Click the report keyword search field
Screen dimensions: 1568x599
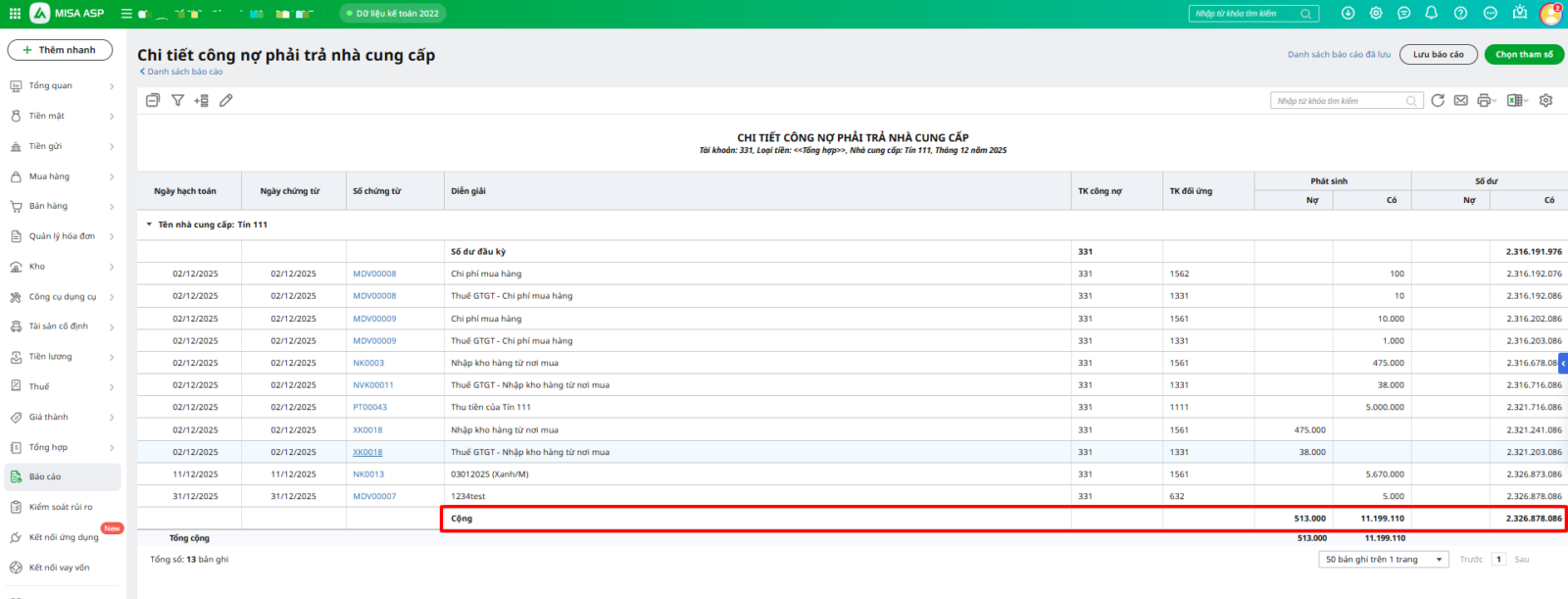point(1339,100)
